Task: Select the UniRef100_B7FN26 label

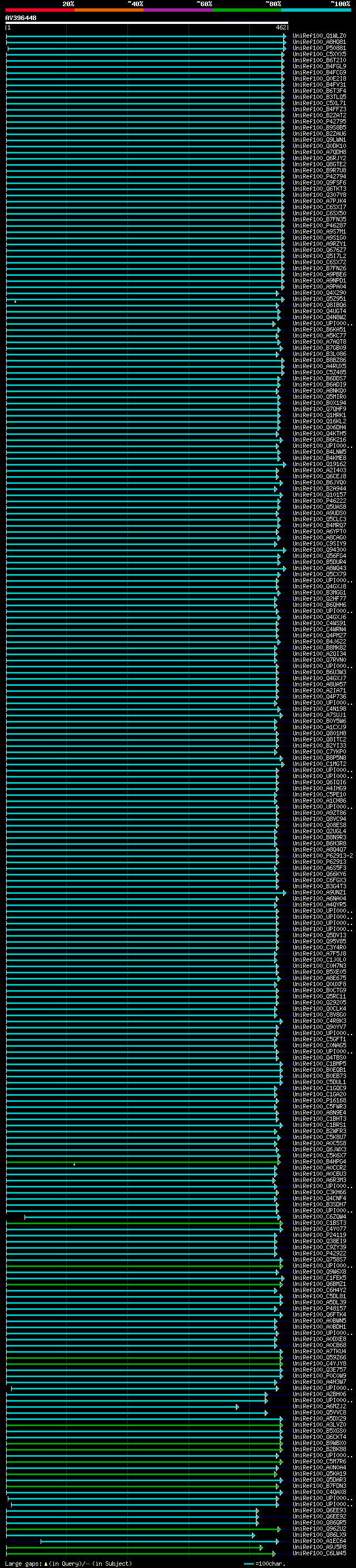Action: tap(319, 269)
